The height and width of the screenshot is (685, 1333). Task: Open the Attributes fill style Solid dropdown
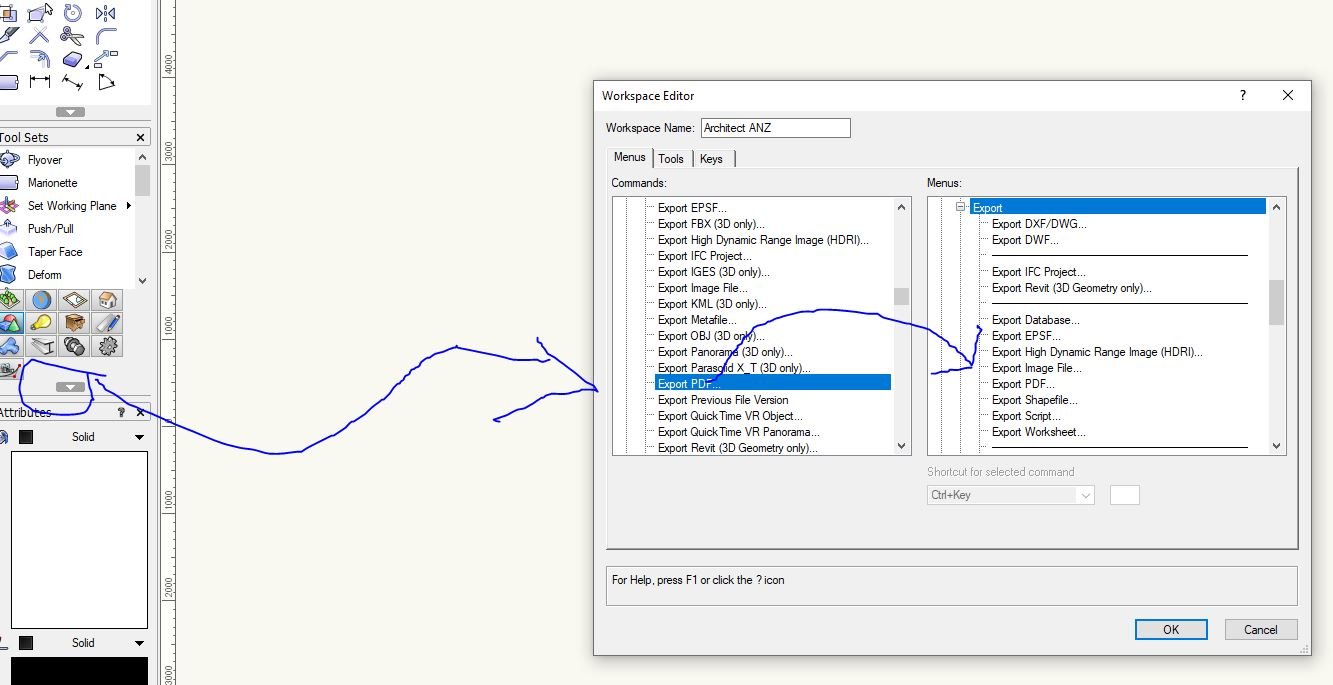[x=139, y=437]
